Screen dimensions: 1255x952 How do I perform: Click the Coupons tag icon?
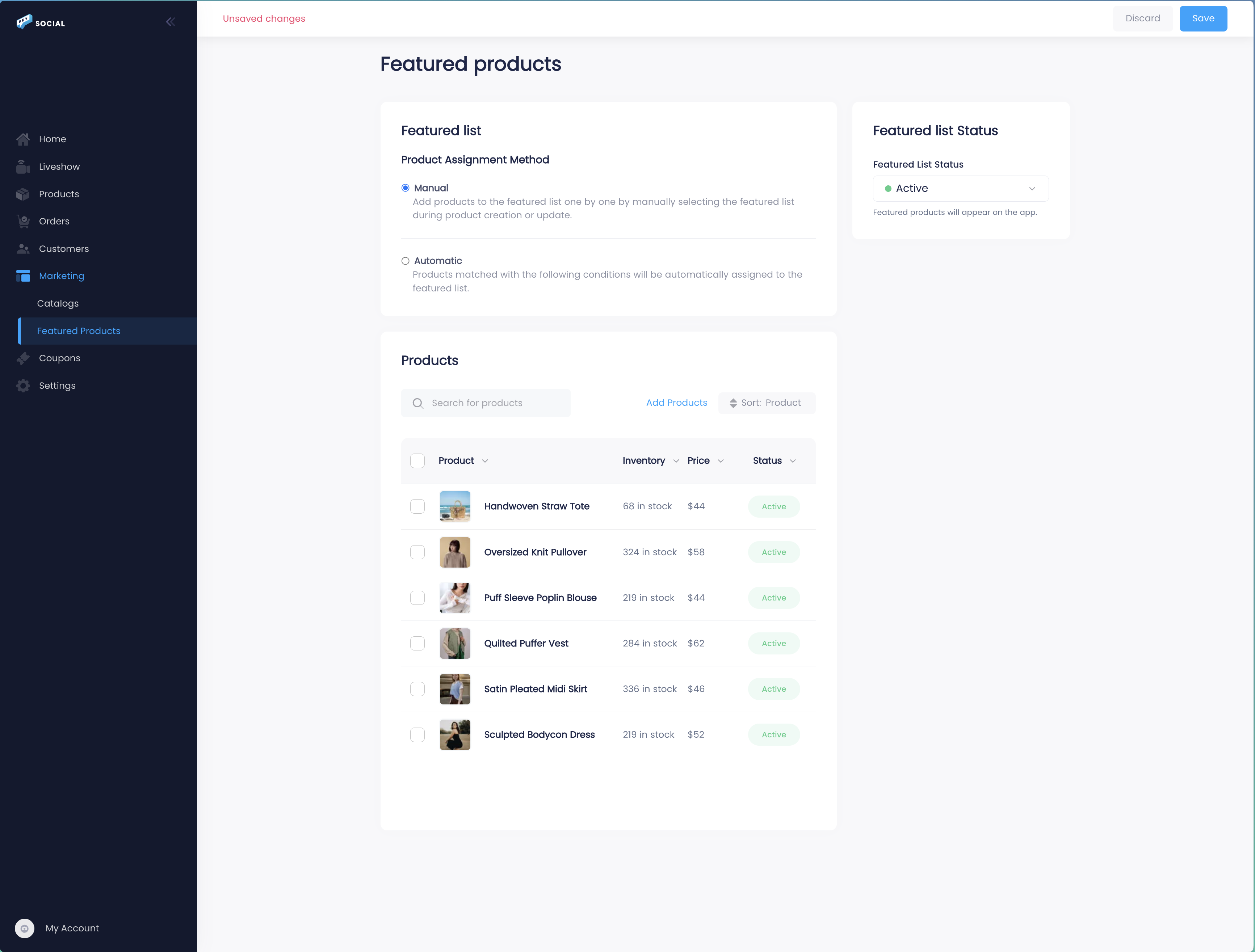(23, 358)
